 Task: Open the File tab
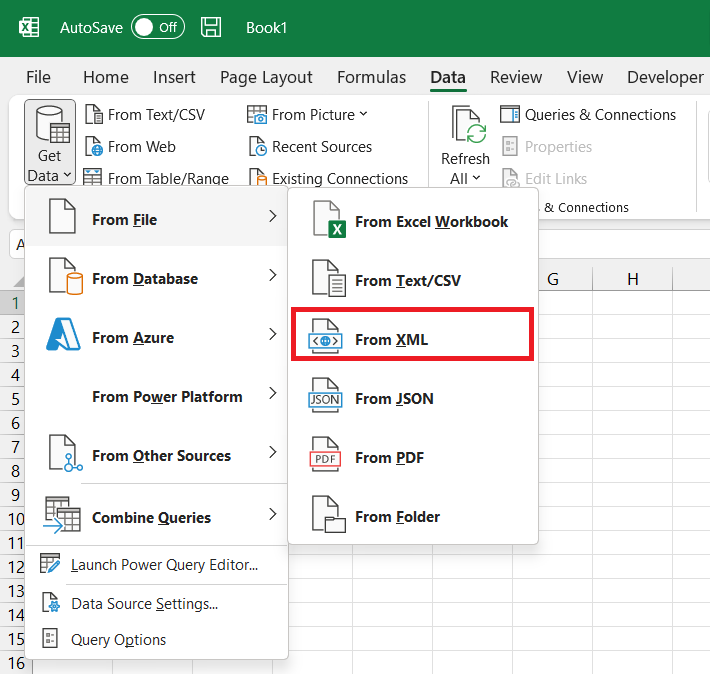coord(38,77)
